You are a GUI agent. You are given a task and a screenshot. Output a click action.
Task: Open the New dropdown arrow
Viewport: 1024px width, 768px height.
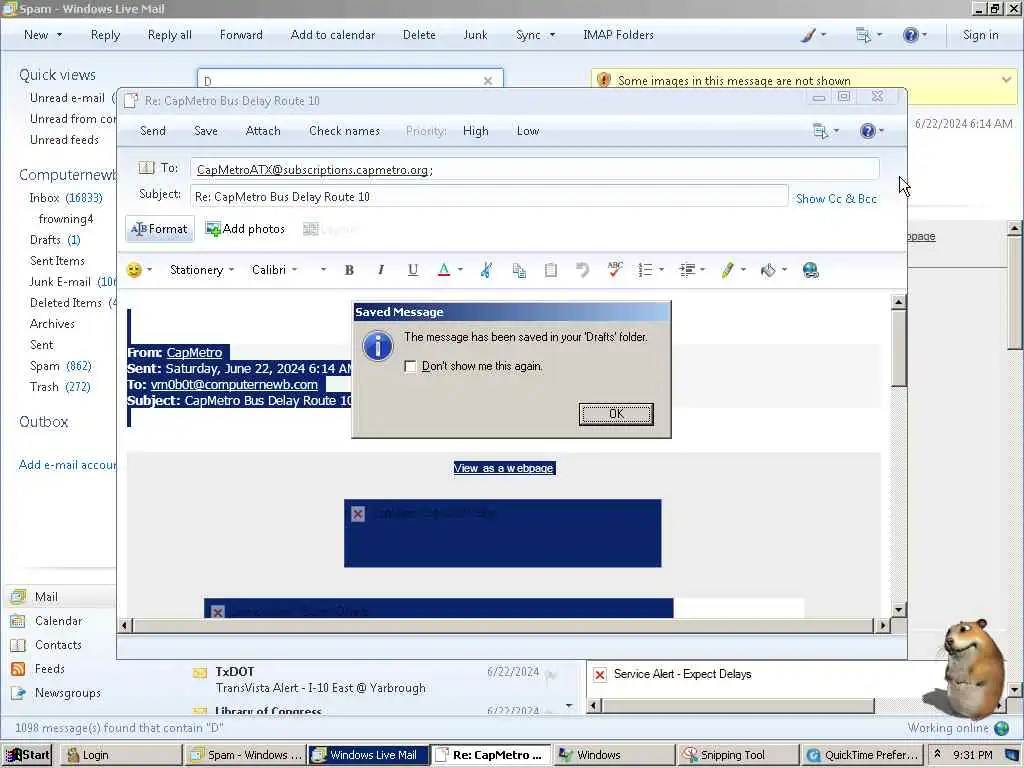tap(59, 35)
